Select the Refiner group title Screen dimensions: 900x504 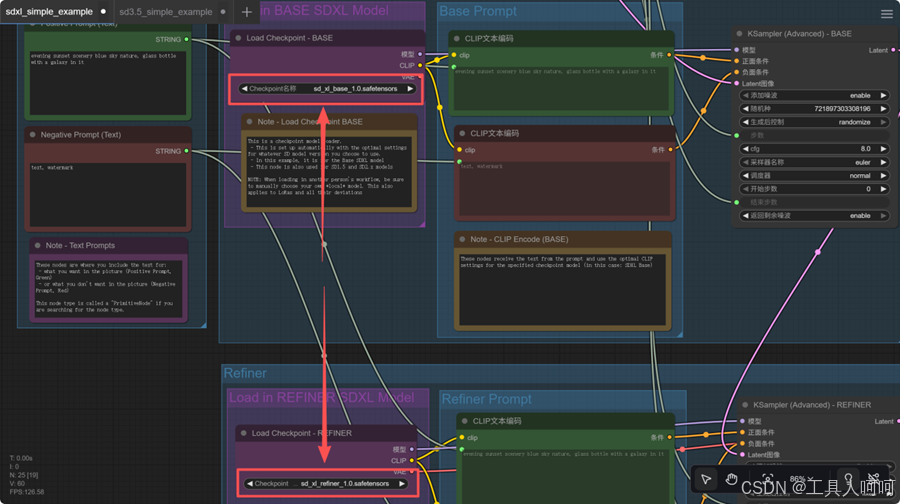click(x=245, y=373)
